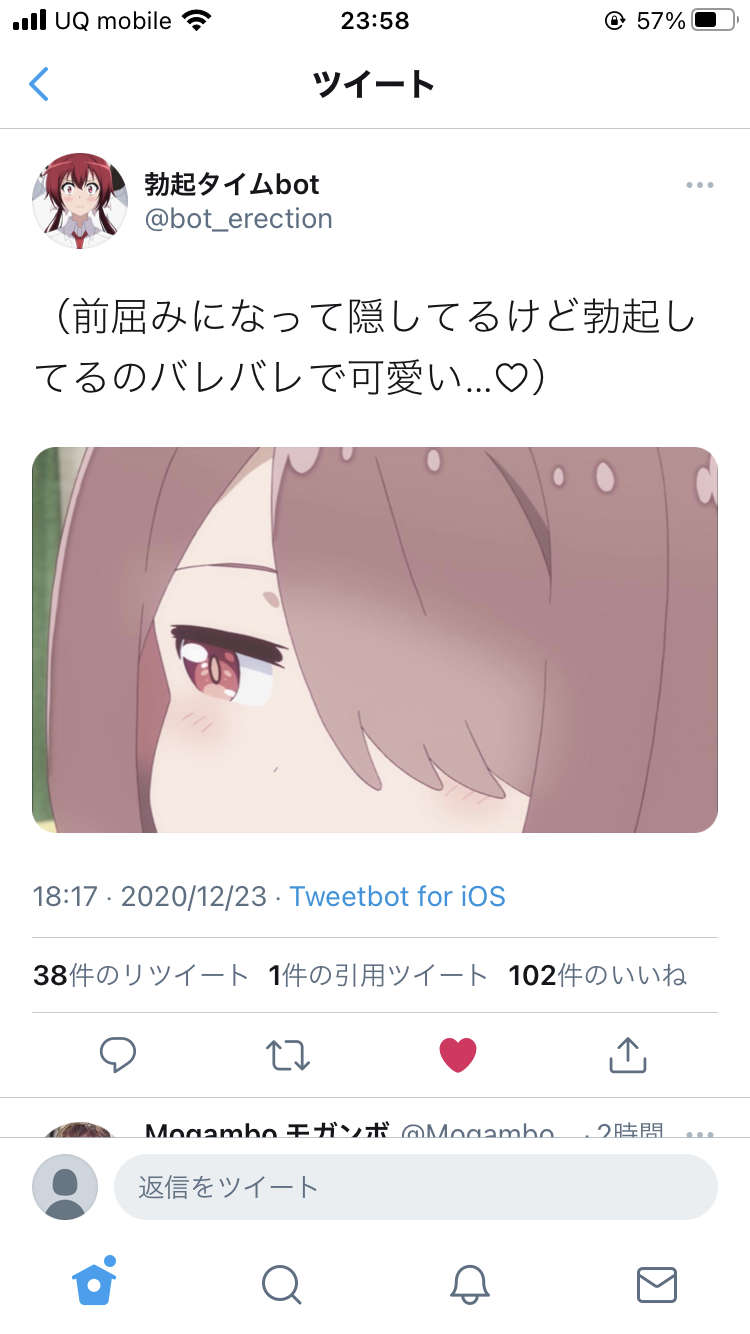Viewport: 750px width, 1334px height.
Task: View the 1件の引用ツイート list
Action: tap(378, 975)
